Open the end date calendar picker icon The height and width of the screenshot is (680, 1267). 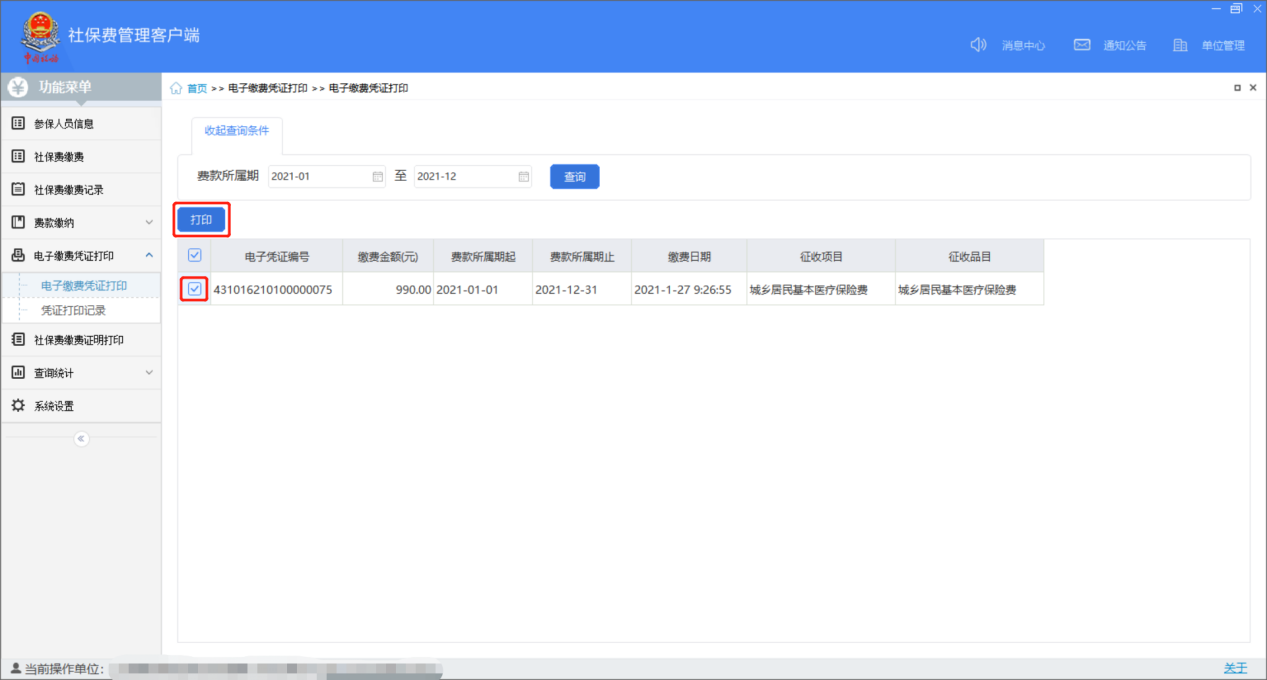point(523,176)
